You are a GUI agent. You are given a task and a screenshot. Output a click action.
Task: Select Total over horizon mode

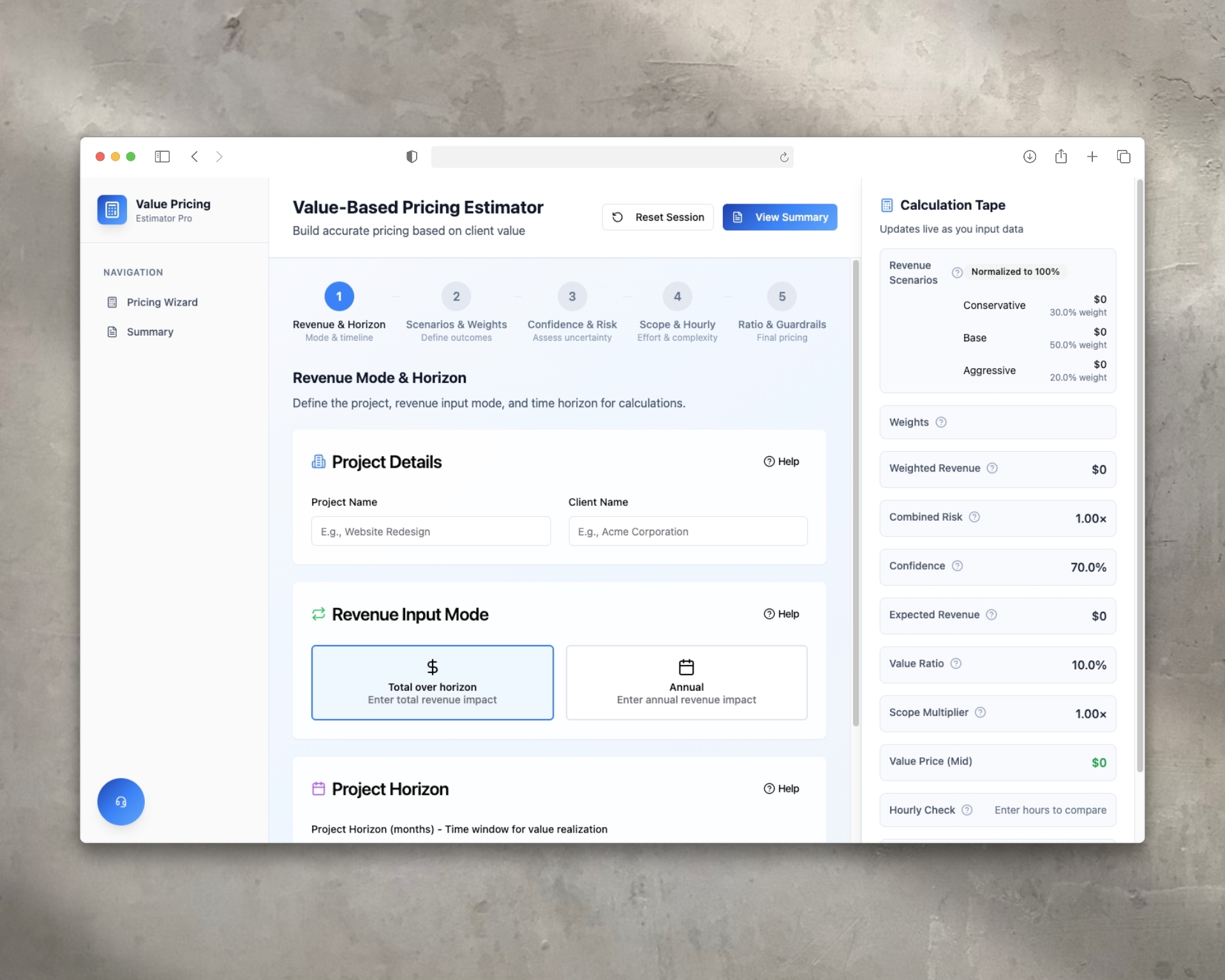[x=432, y=682]
